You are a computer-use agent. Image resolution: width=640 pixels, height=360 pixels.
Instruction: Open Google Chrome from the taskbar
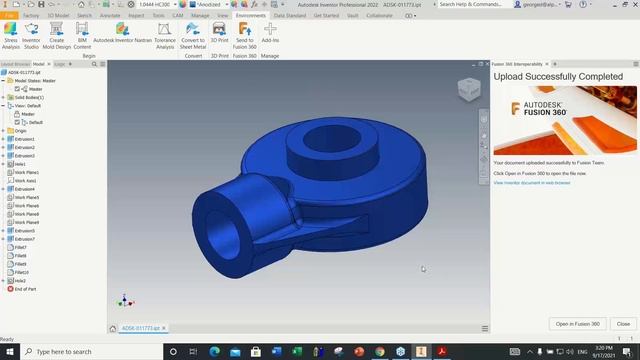click(x=380, y=351)
